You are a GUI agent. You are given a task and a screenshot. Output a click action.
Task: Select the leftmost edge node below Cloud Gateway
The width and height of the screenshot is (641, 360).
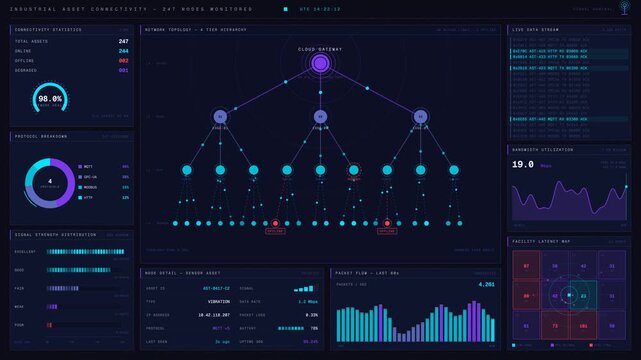[x=220, y=116]
